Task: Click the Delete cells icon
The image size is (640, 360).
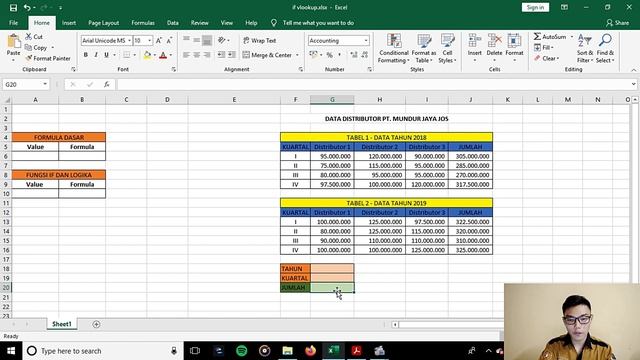Action: click(494, 41)
